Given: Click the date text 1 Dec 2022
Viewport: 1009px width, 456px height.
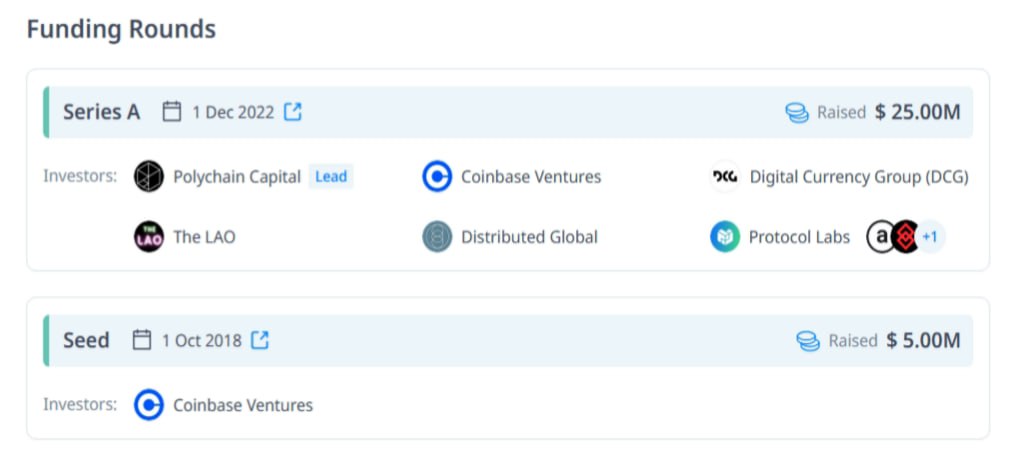Looking at the screenshot, I should click(233, 113).
